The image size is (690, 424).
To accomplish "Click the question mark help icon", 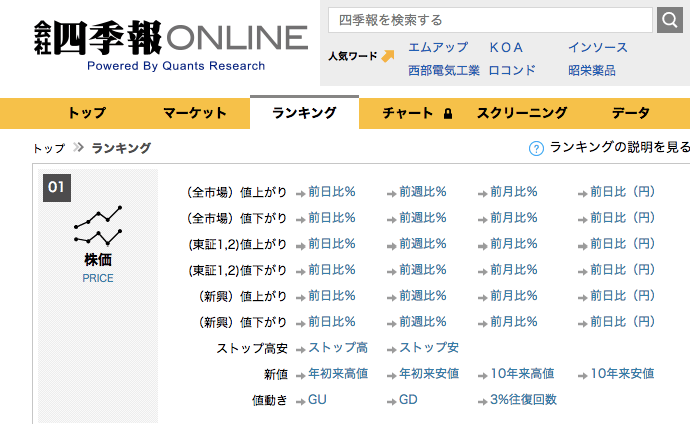I will pyautogui.click(x=536, y=148).
